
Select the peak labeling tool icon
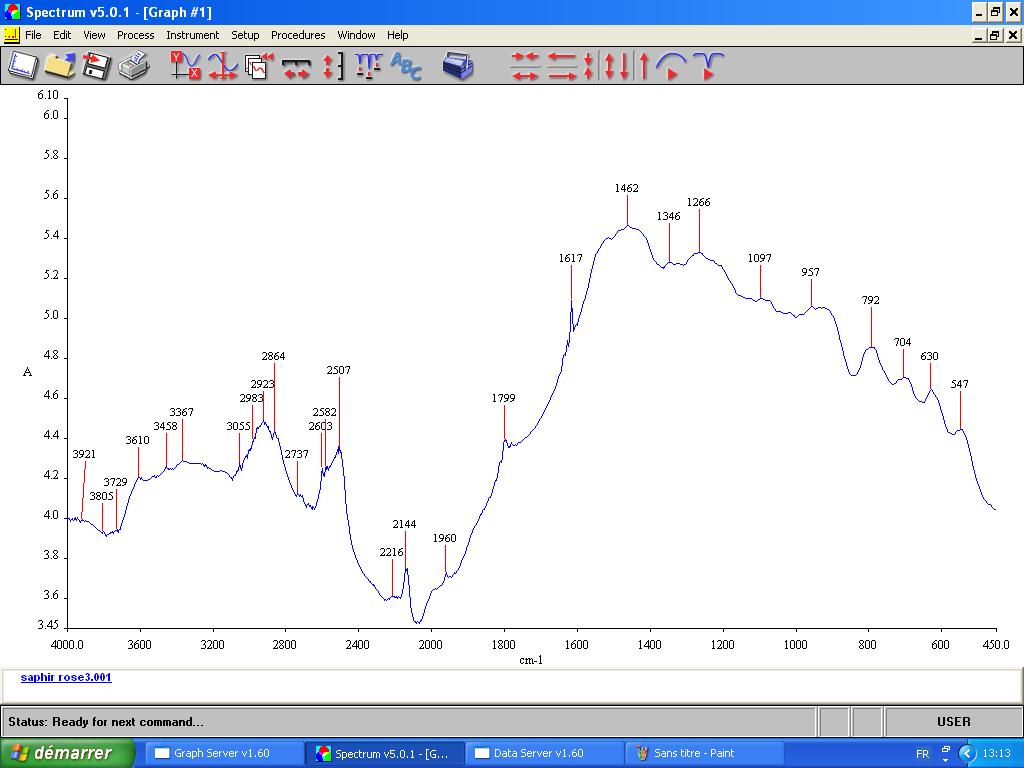point(369,66)
